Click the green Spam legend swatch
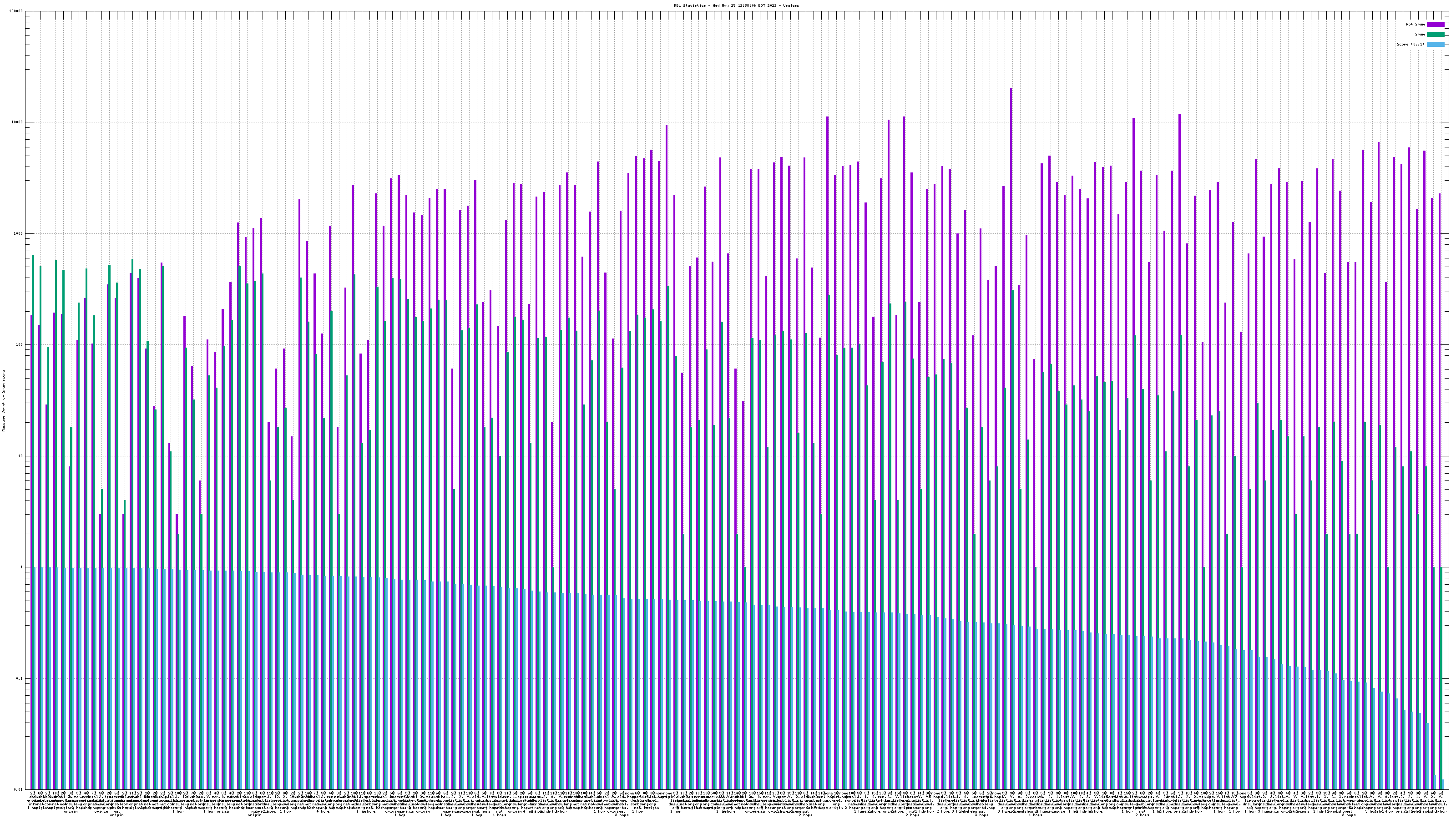1456x819 pixels. (x=1435, y=35)
